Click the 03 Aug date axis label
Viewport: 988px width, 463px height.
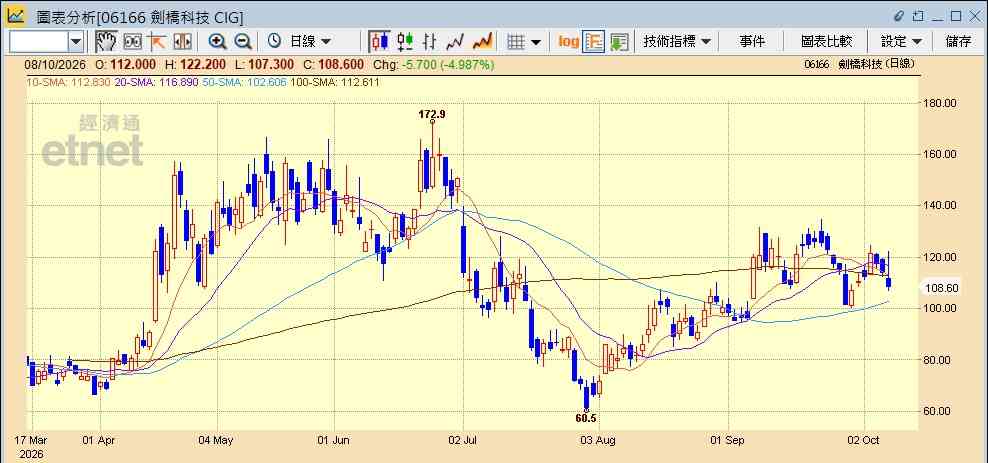(x=598, y=440)
